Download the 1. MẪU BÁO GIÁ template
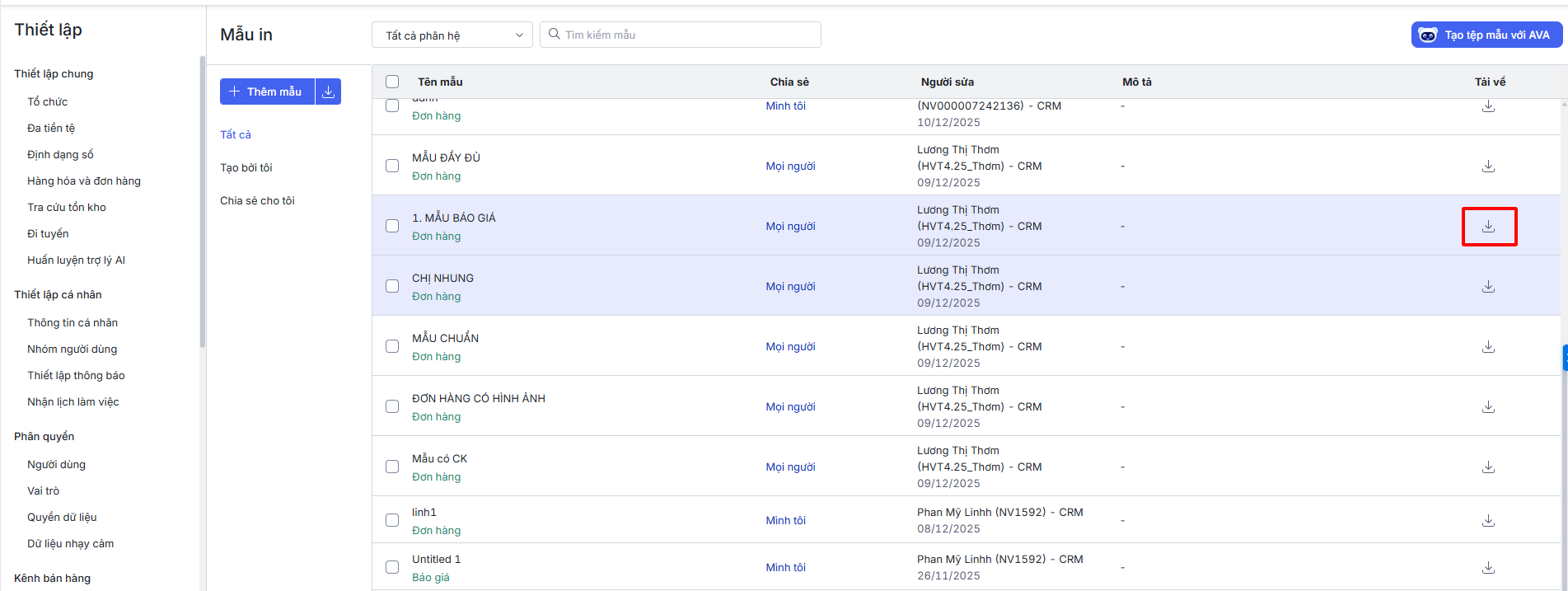The image size is (1568, 591). [1488, 227]
